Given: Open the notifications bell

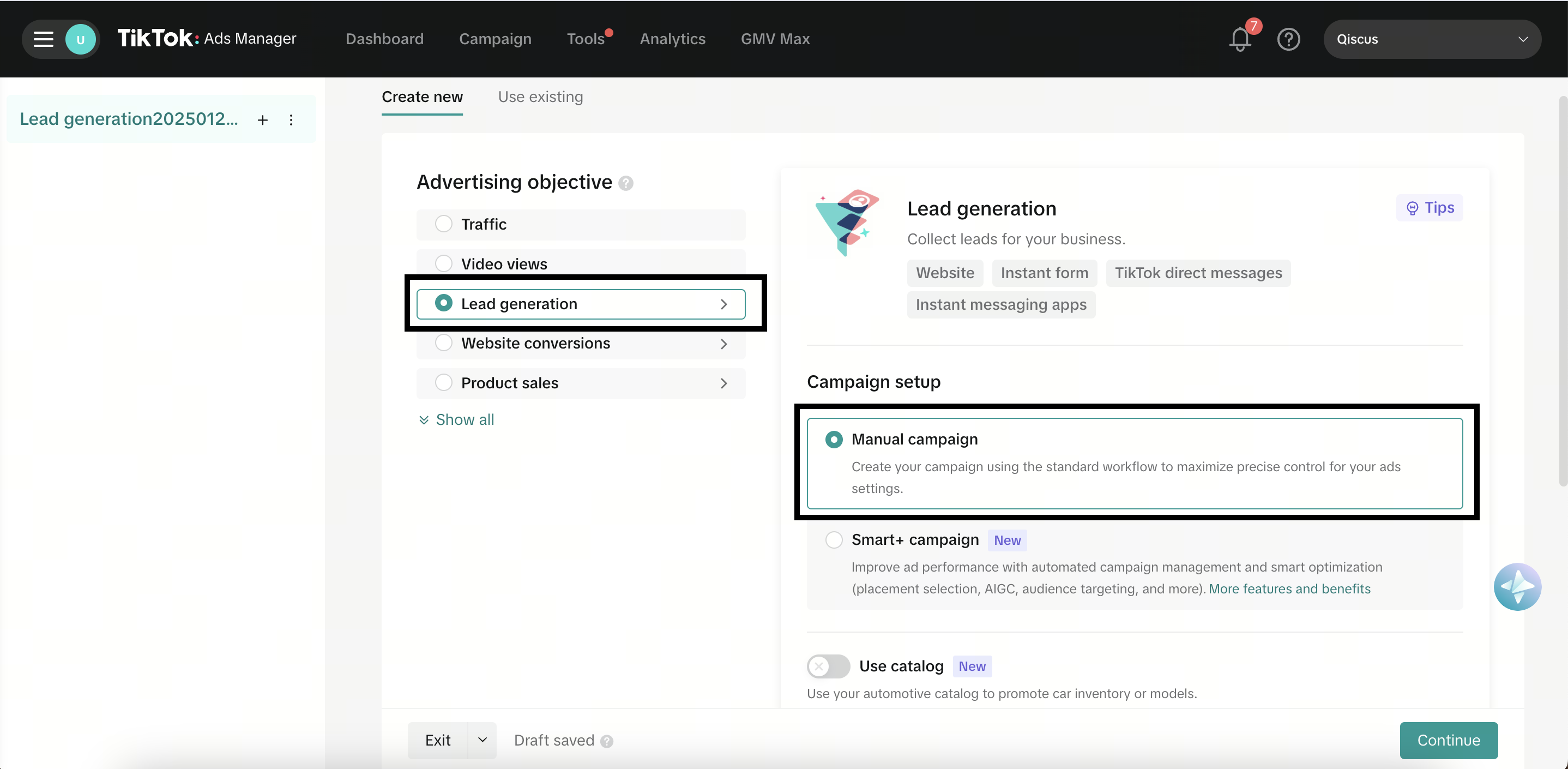Looking at the screenshot, I should tap(1240, 39).
